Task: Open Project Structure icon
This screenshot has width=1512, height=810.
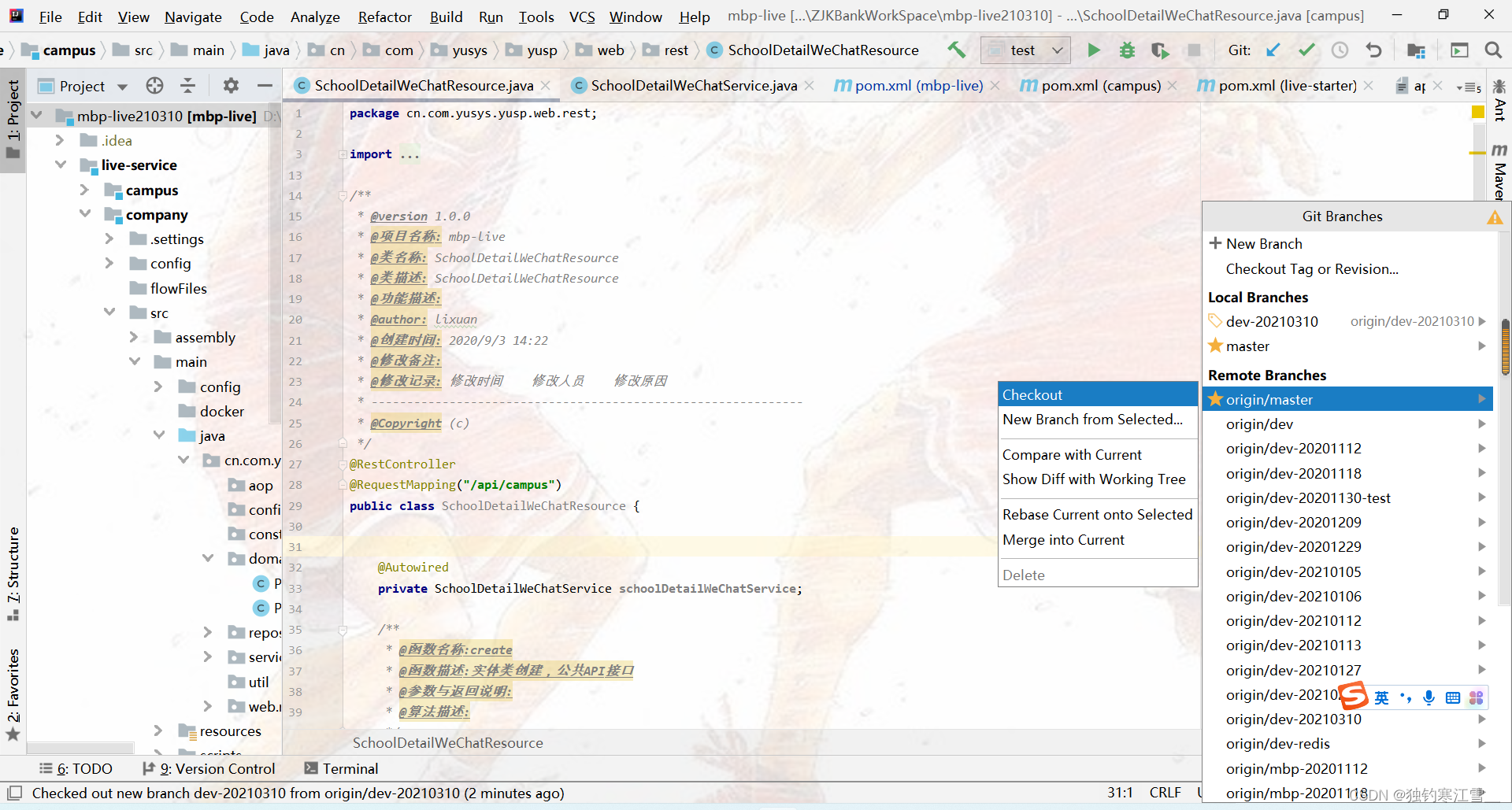Action: 1416,50
